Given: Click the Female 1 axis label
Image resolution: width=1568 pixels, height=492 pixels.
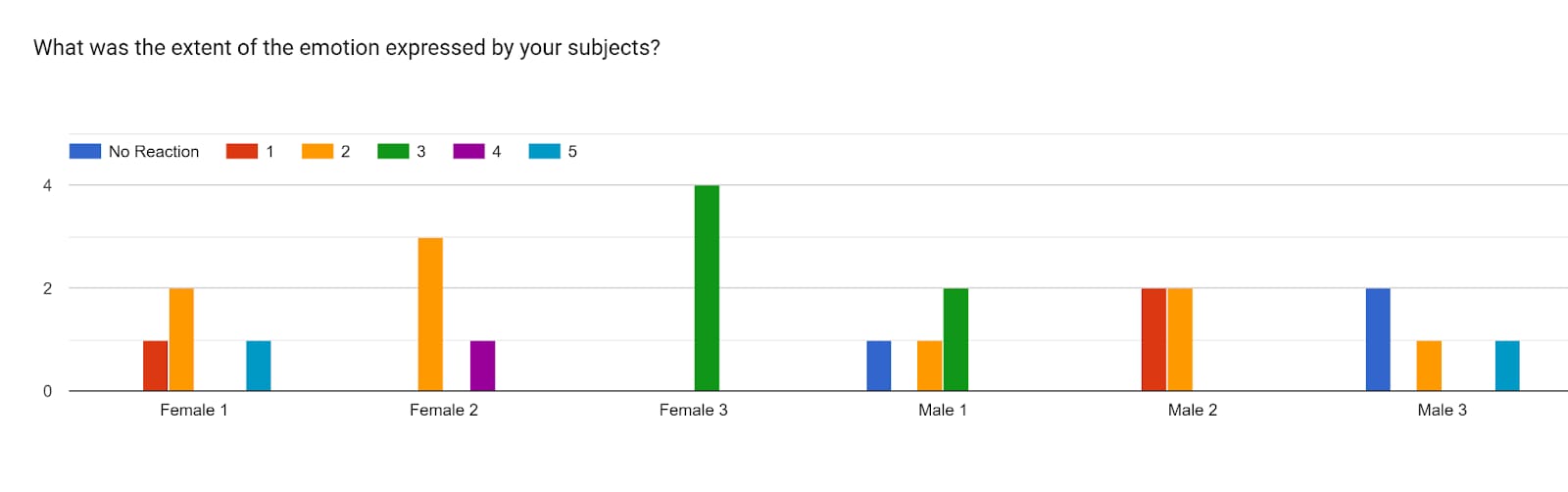Looking at the screenshot, I should tap(194, 410).
